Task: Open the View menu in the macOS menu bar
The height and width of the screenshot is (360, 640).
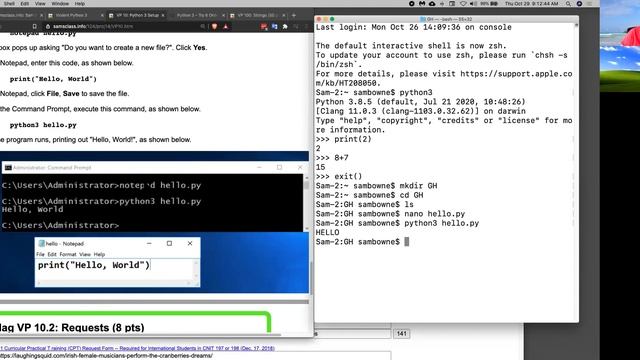Action: (x=40, y=3)
